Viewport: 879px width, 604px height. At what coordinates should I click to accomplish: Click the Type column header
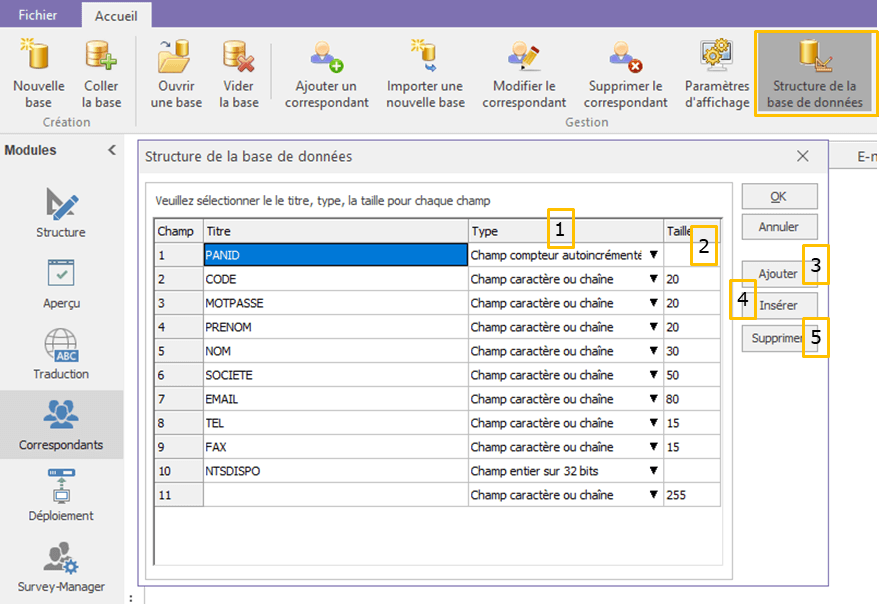coord(566,231)
